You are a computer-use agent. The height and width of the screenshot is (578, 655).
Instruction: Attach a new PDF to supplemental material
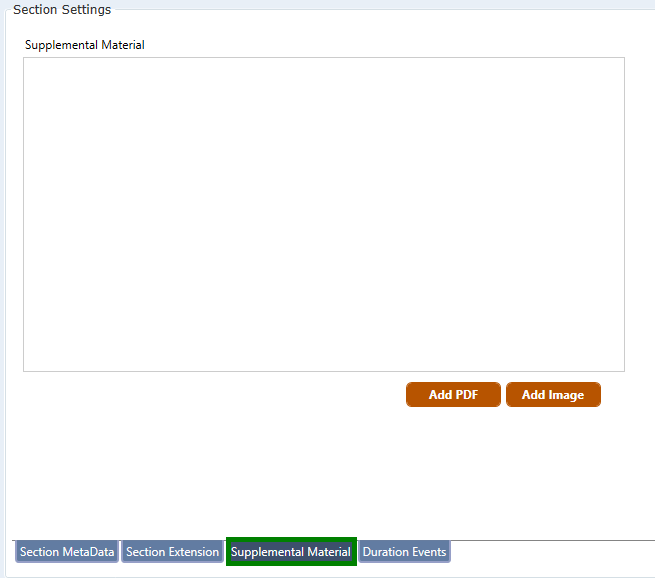coord(453,395)
